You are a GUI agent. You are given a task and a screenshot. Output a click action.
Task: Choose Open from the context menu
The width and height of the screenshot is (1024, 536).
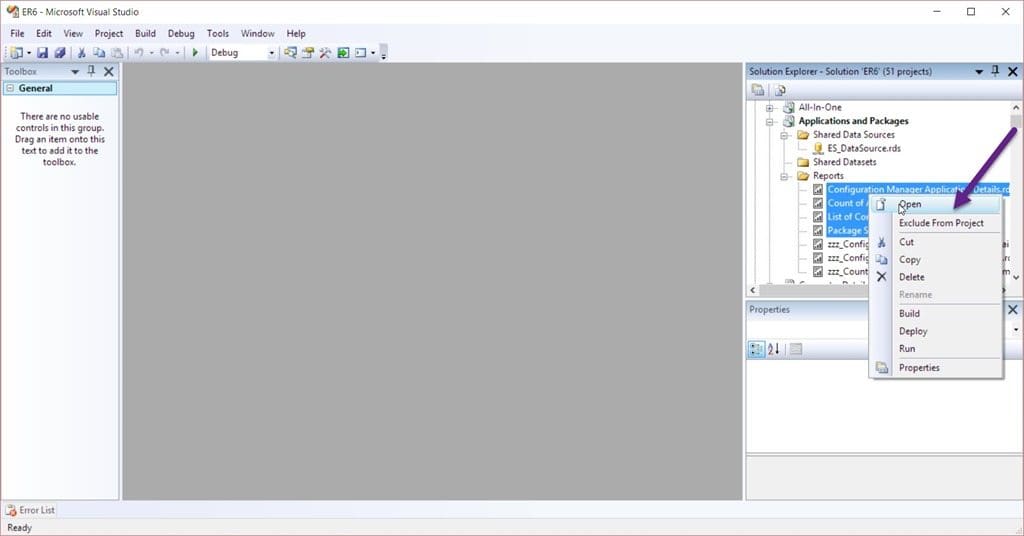(936, 204)
